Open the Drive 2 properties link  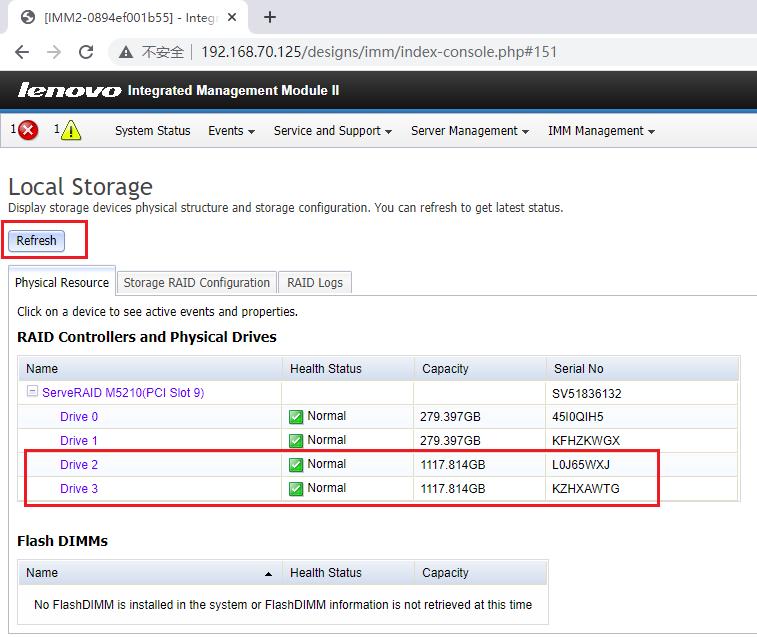79,465
